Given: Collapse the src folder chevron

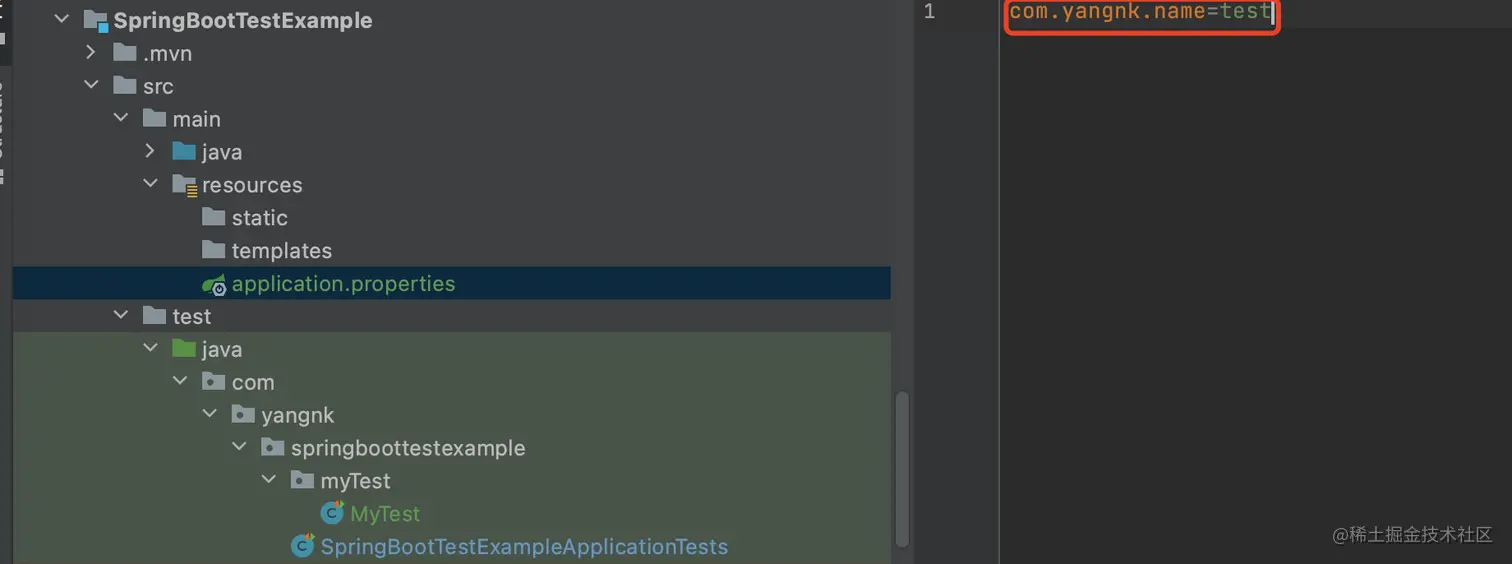Looking at the screenshot, I should coord(91,86).
